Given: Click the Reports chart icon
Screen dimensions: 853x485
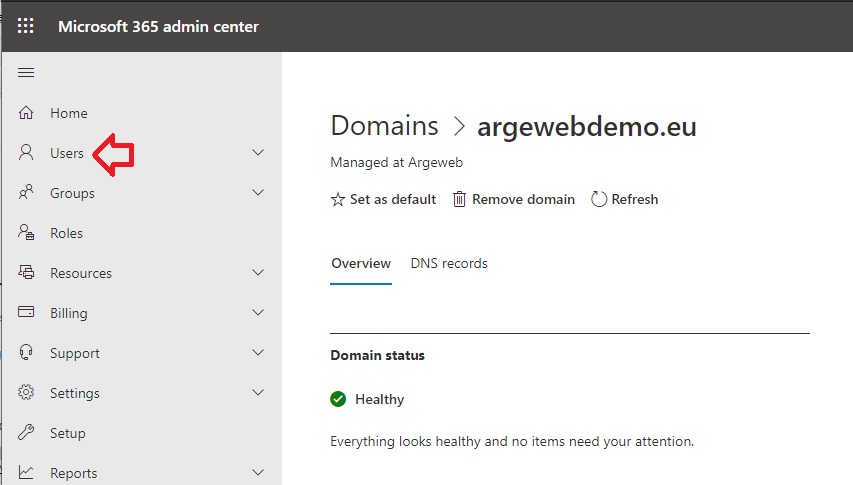Looking at the screenshot, I should [x=26, y=472].
